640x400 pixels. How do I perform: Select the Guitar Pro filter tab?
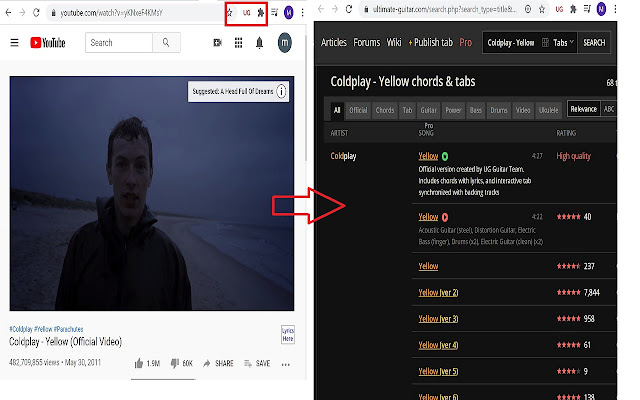428,110
